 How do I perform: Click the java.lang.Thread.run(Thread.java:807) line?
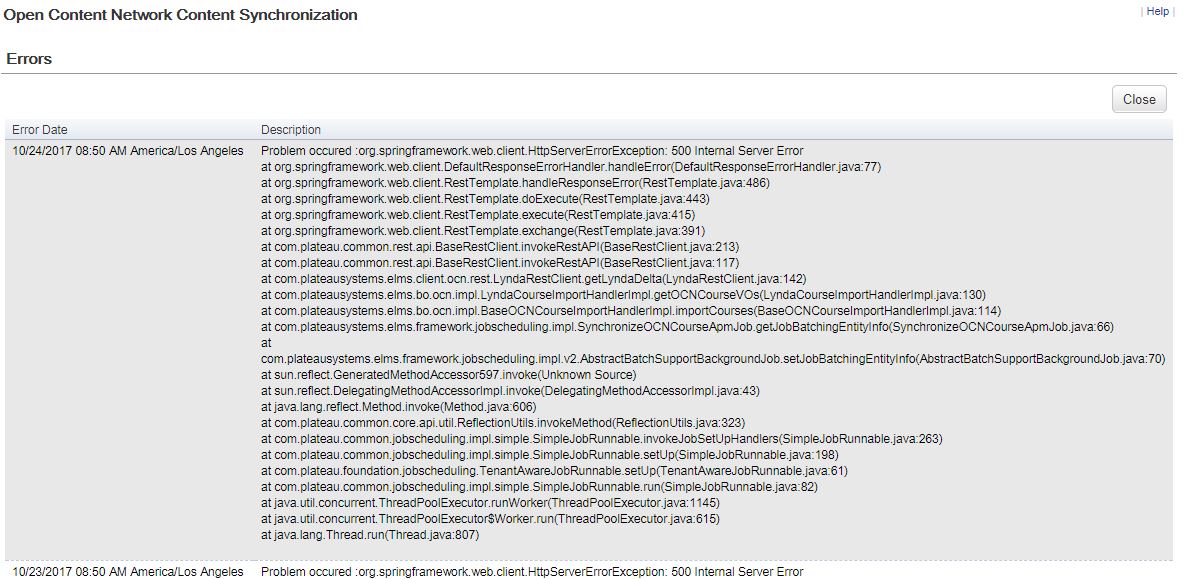pos(370,535)
